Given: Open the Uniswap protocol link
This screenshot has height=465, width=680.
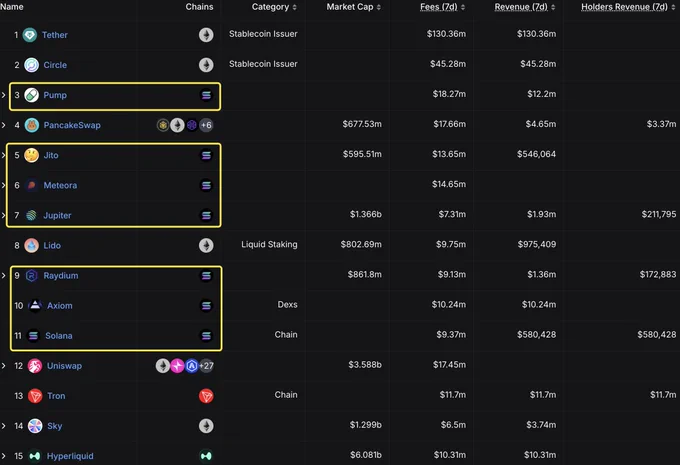Looking at the screenshot, I should [64, 366].
